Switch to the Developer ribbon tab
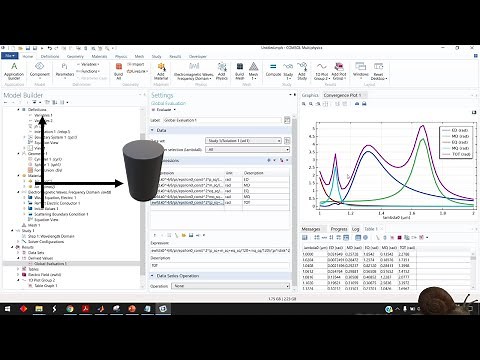Viewport: 480px width, 360px height. point(198,56)
